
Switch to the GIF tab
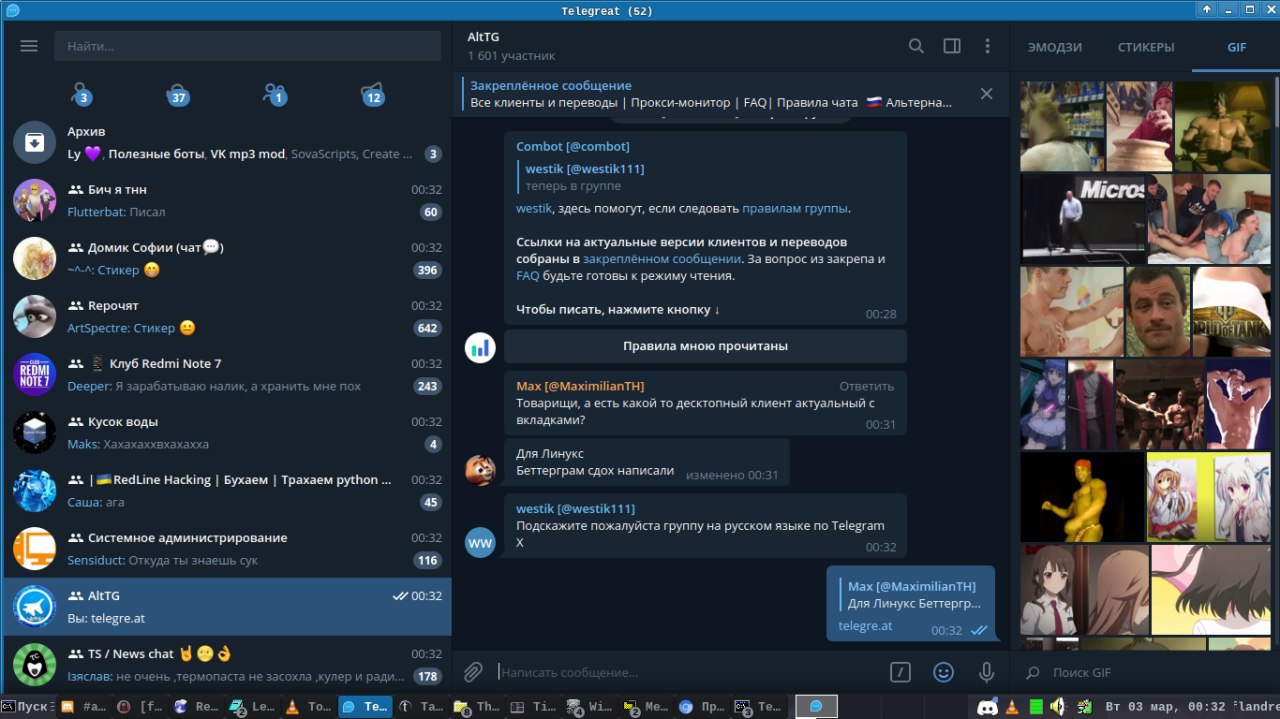point(1237,47)
